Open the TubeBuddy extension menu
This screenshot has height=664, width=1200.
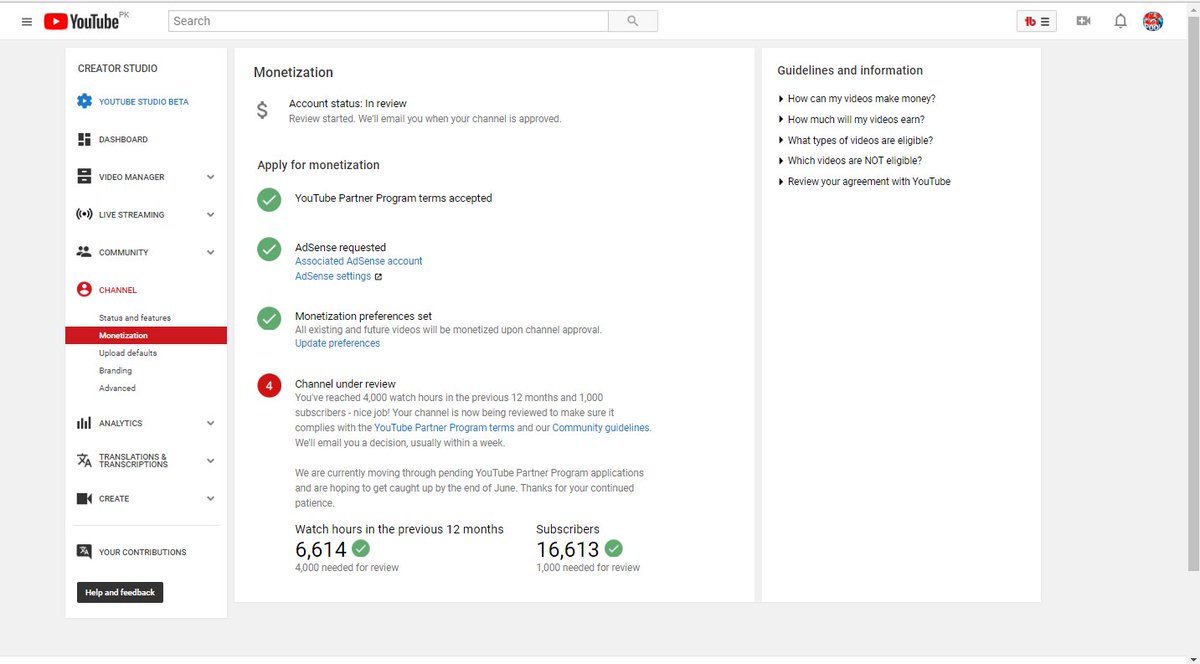click(x=1037, y=21)
